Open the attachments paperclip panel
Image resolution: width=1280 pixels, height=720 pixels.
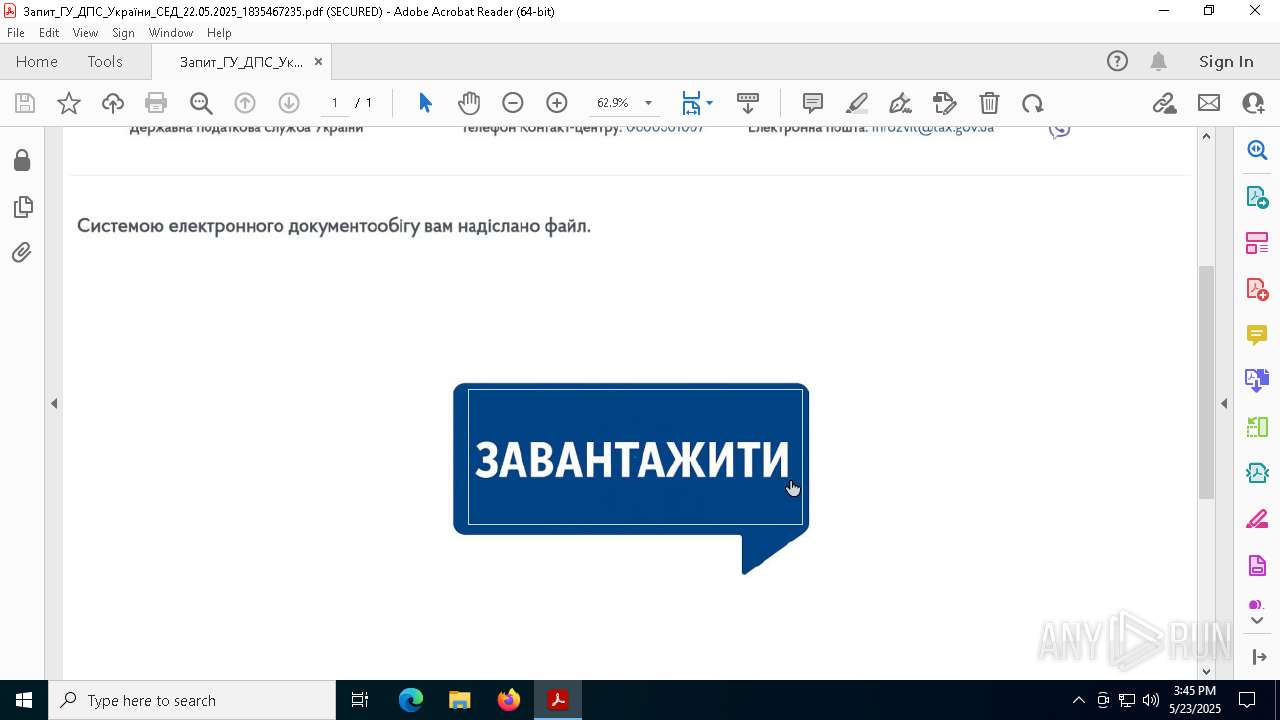click(x=22, y=253)
